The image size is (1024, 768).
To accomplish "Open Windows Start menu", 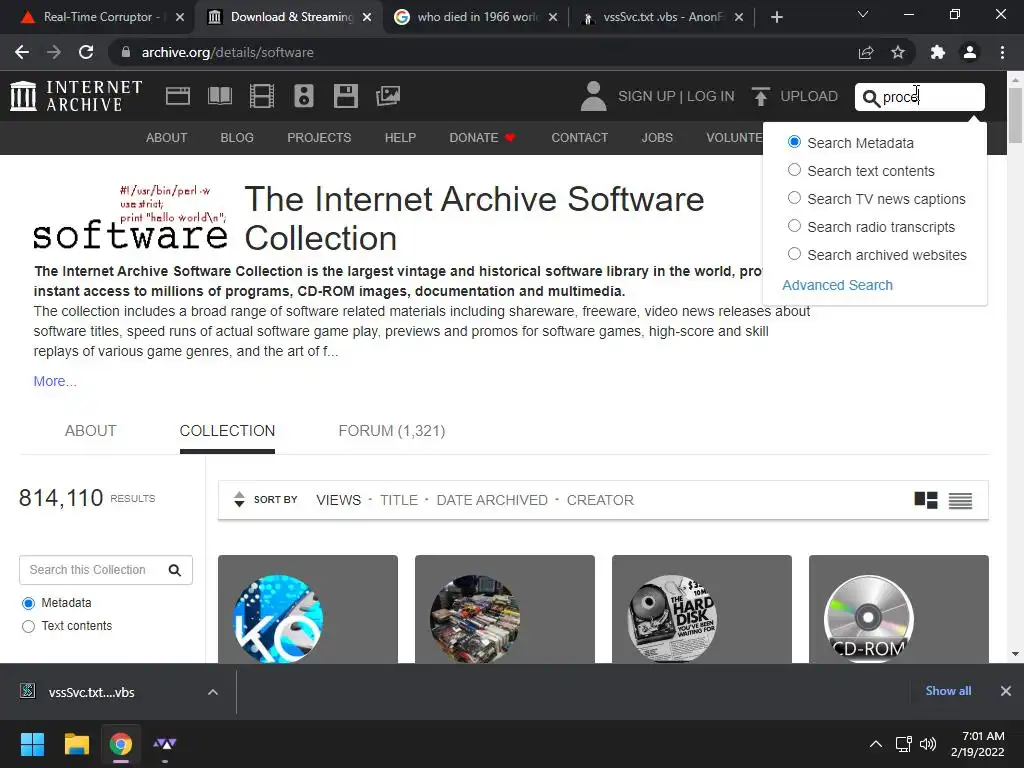I will coord(32,744).
